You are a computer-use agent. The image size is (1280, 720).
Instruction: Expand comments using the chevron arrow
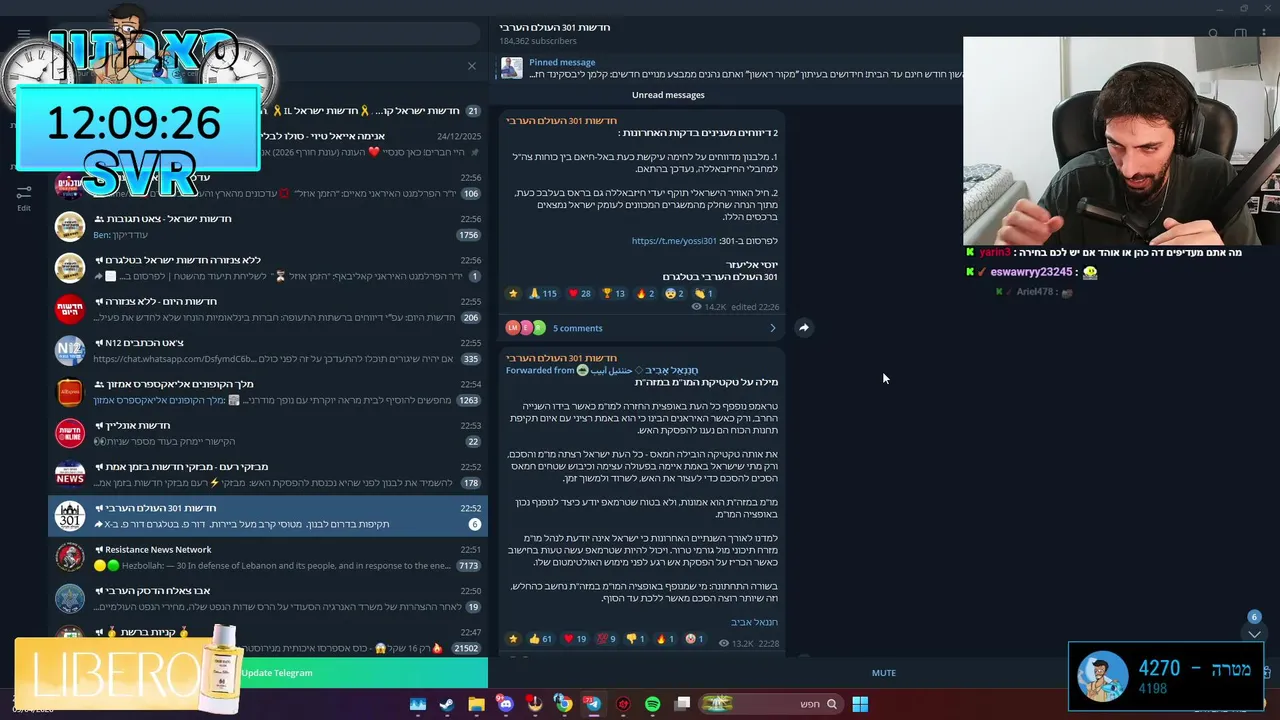pos(772,328)
